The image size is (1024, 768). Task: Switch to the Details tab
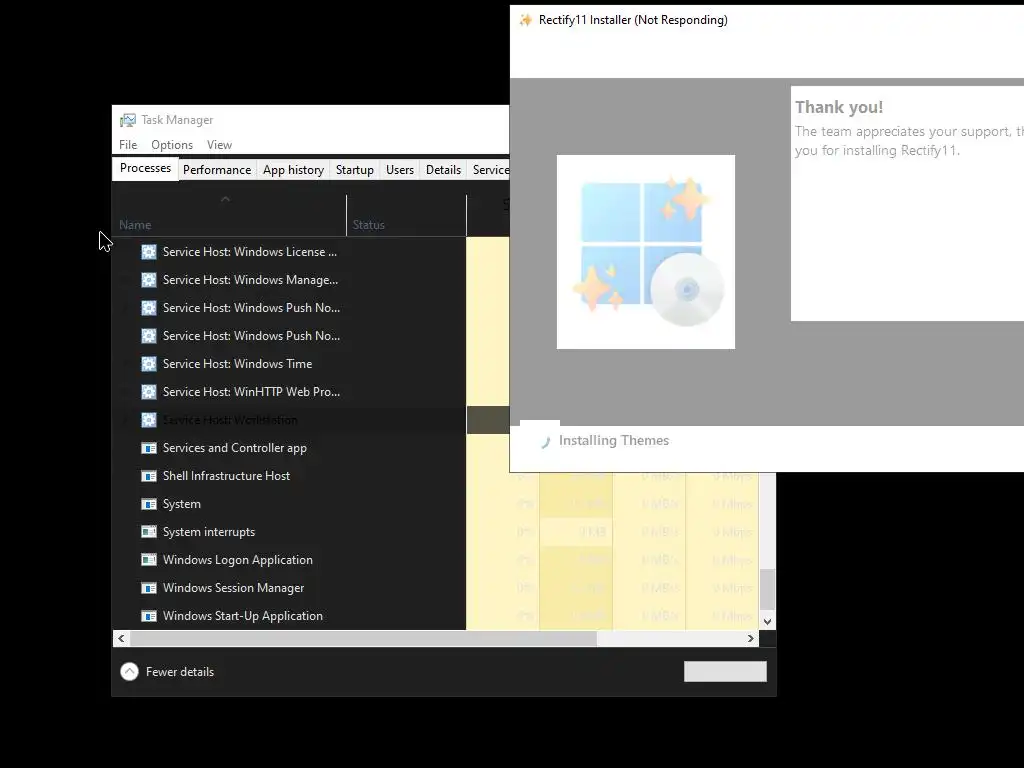pos(443,170)
